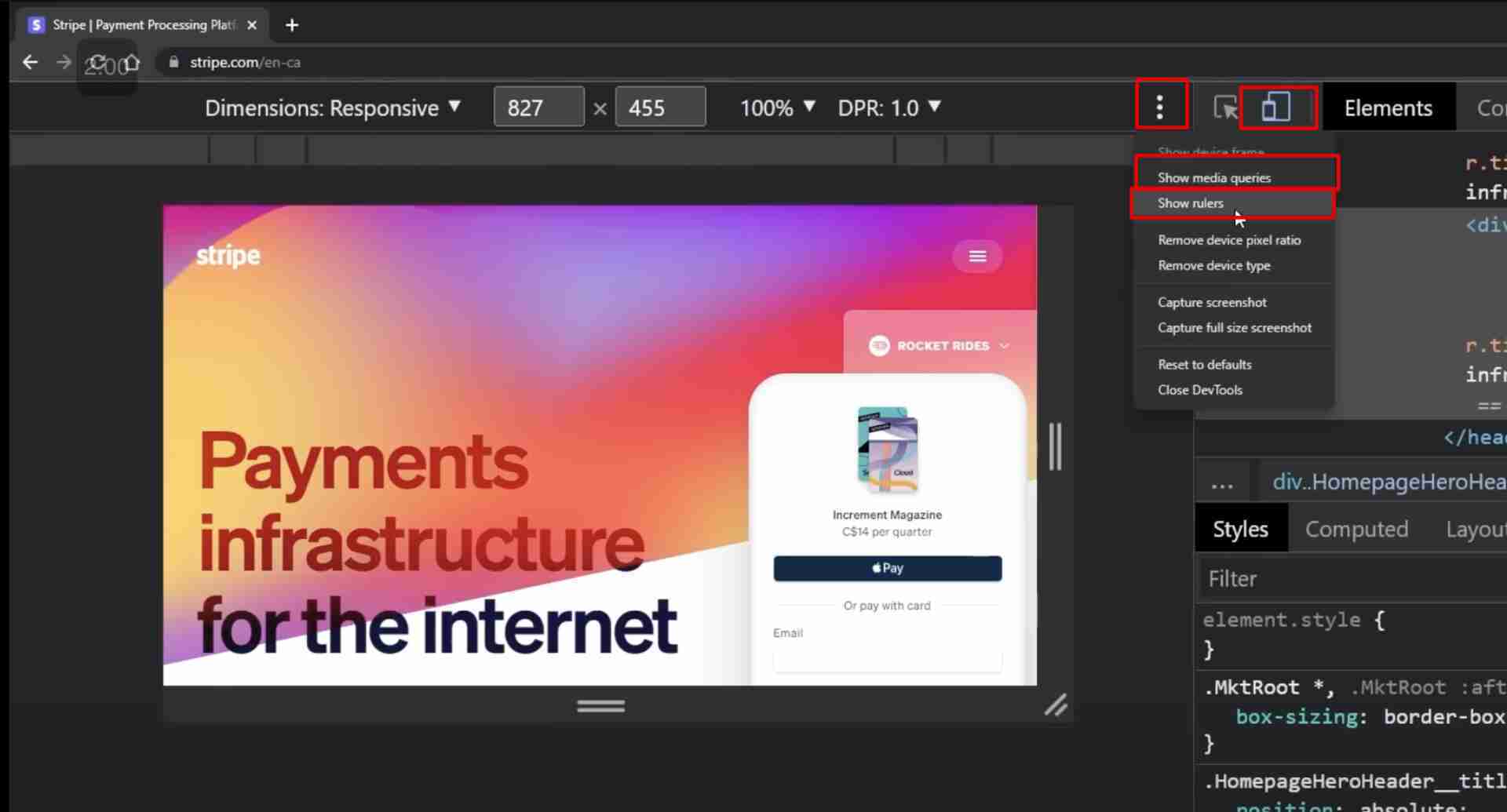Click the Email input field
Image resolution: width=1507 pixels, height=812 pixels.
(x=887, y=660)
